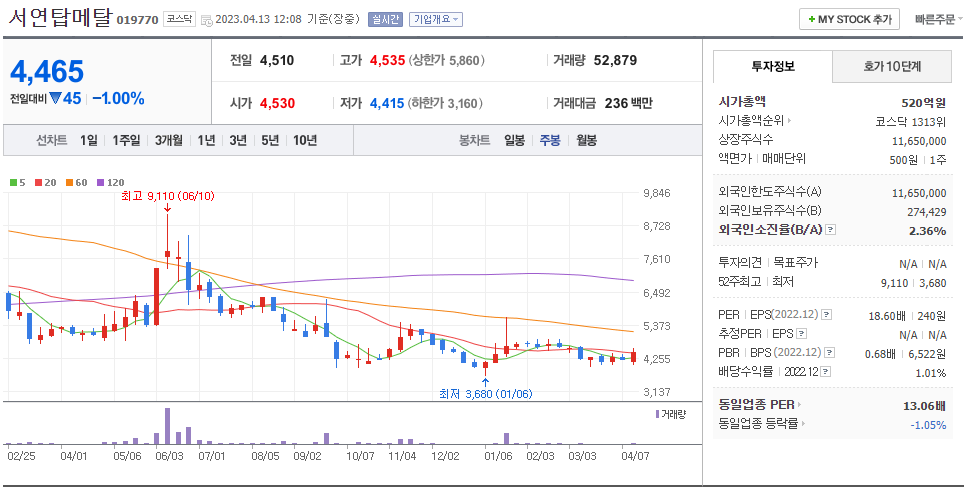
Task: Click help icon next to PER EPS(2022.12)
Action: [x=826, y=315]
